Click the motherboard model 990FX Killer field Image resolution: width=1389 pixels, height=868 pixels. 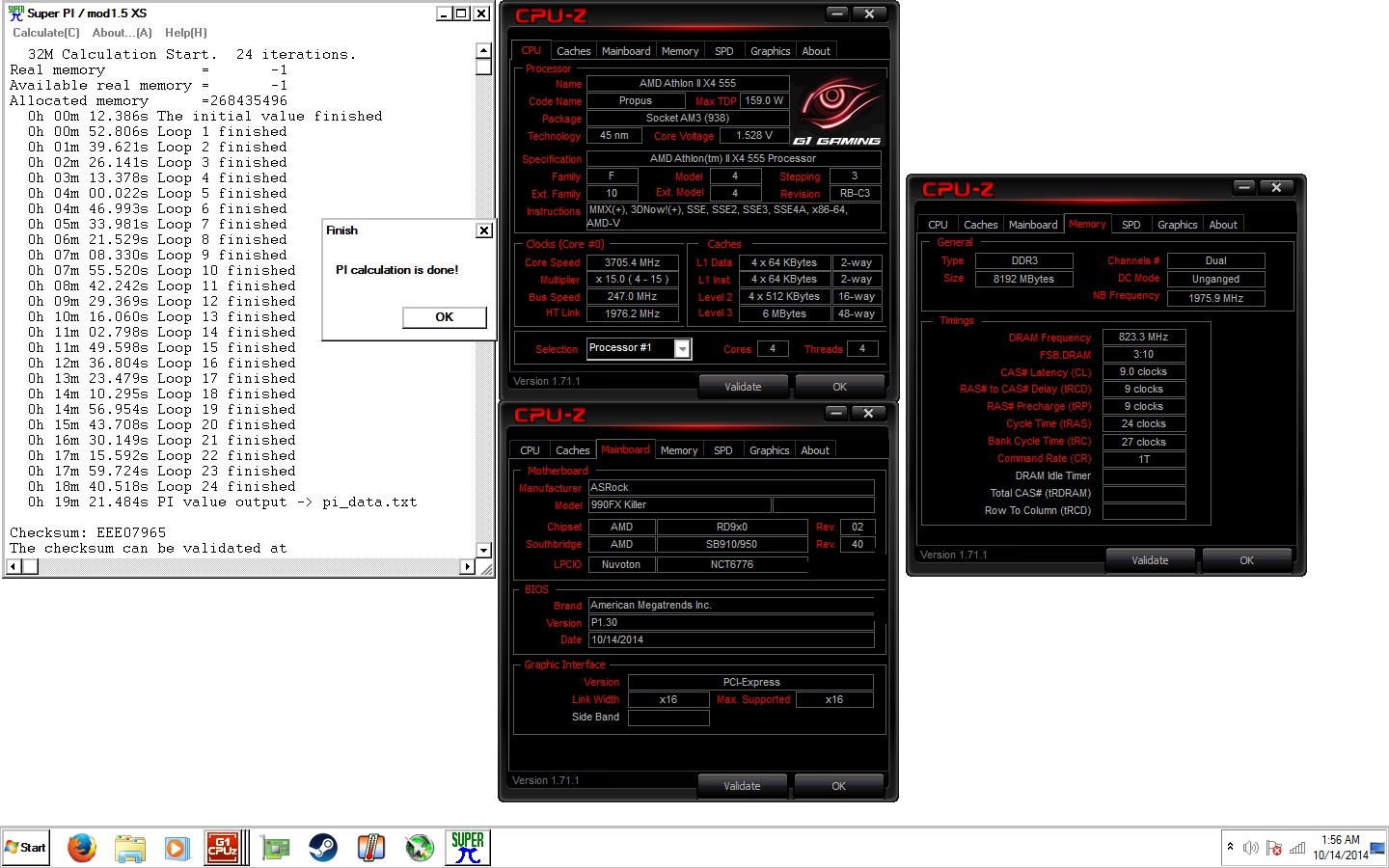click(x=680, y=505)
